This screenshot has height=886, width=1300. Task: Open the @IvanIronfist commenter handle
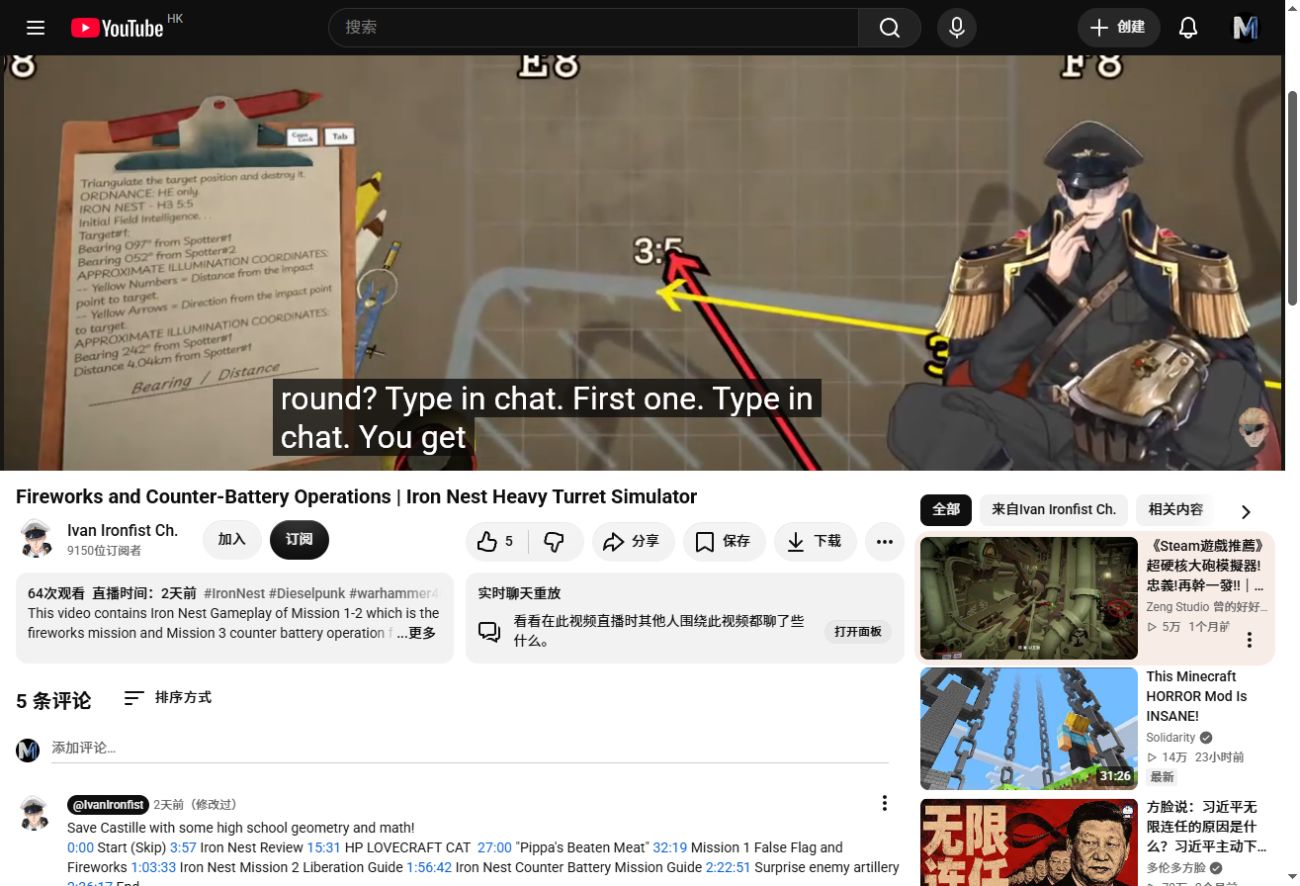[x=108, y=805]
